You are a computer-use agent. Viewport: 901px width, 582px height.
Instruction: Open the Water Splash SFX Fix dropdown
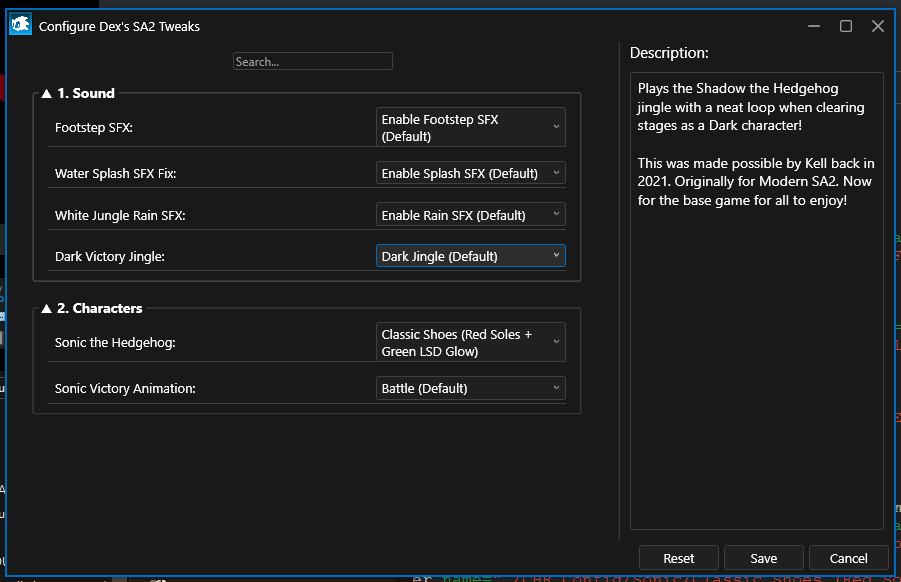[x=471, y=173]
